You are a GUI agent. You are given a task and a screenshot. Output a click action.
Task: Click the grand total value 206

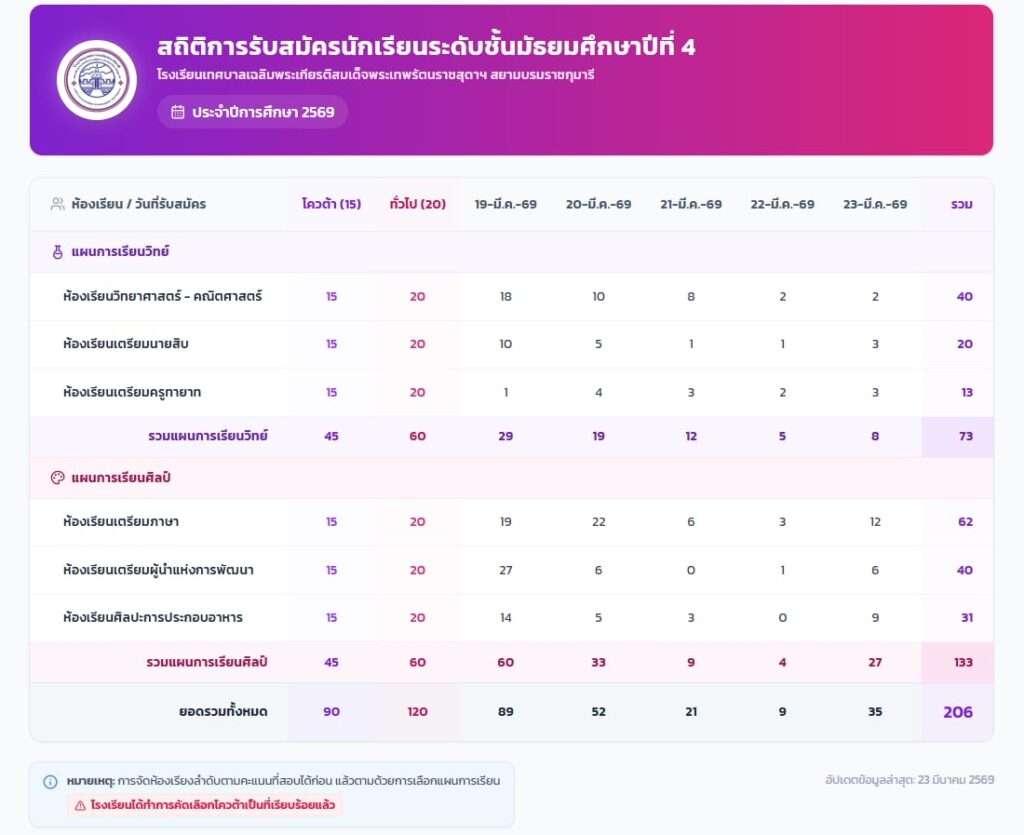click(x=957, y=712)
